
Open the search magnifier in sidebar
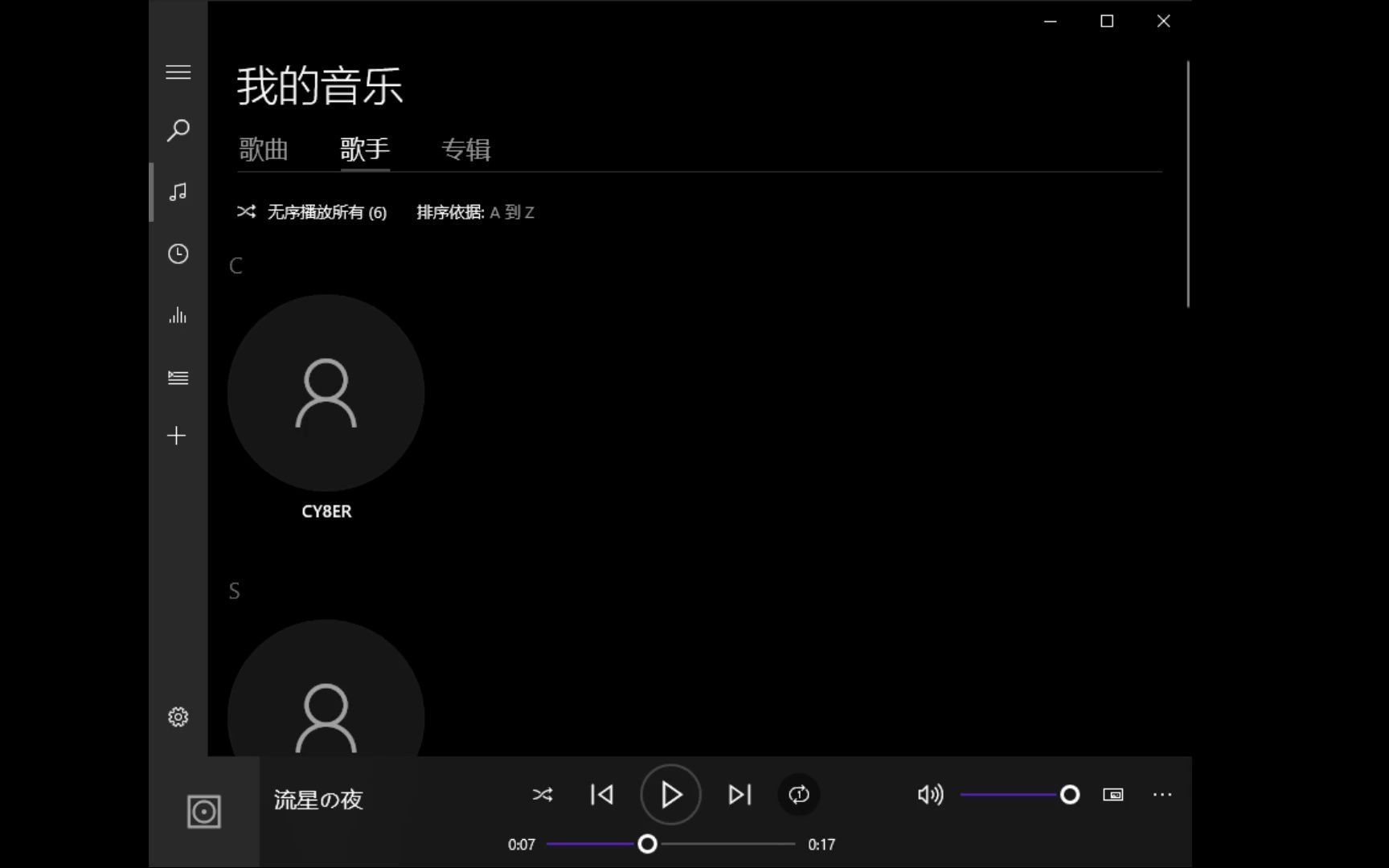(x=178, y=130)
